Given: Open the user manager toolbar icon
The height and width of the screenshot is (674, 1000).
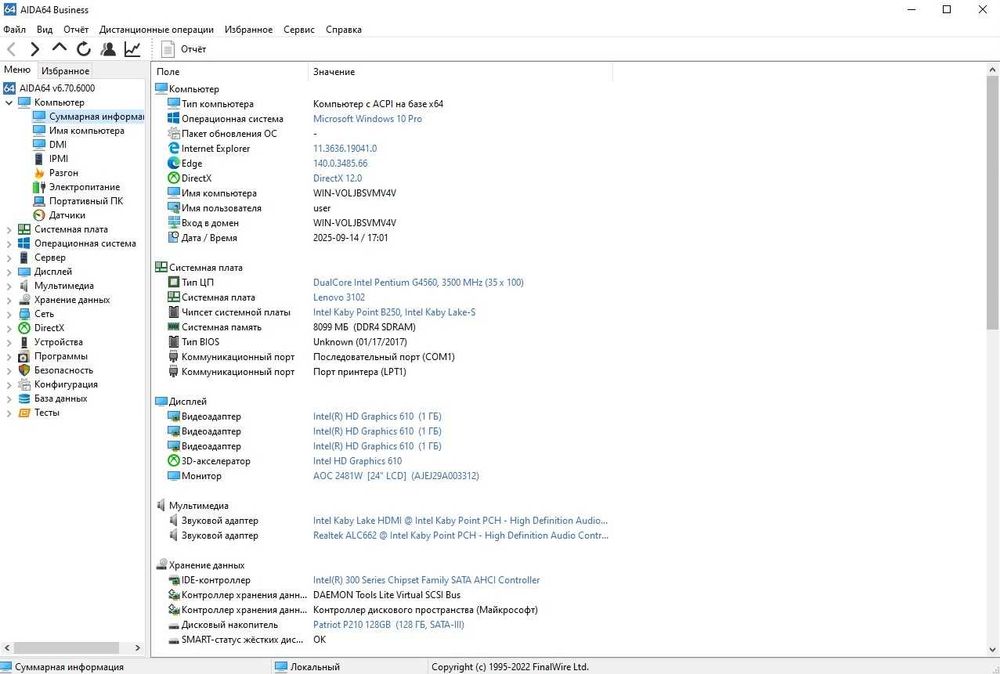Looking at the screenshot, I should click(x=108, y=49).
